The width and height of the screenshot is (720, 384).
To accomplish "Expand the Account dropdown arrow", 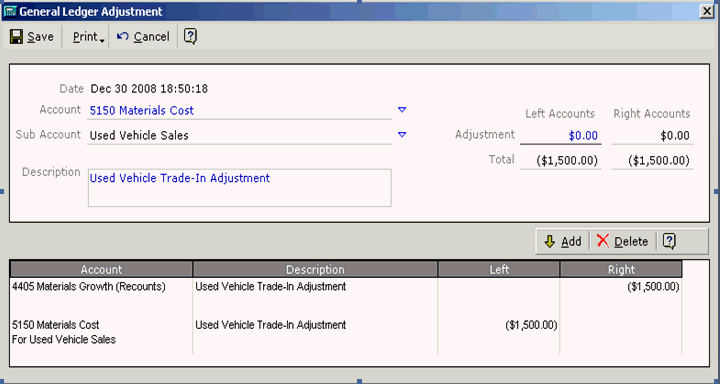I will [x=402, y=110].
